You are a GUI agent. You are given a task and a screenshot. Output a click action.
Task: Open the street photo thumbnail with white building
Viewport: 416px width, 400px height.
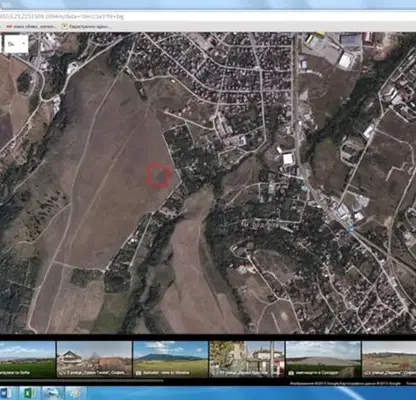click(247, 359)
